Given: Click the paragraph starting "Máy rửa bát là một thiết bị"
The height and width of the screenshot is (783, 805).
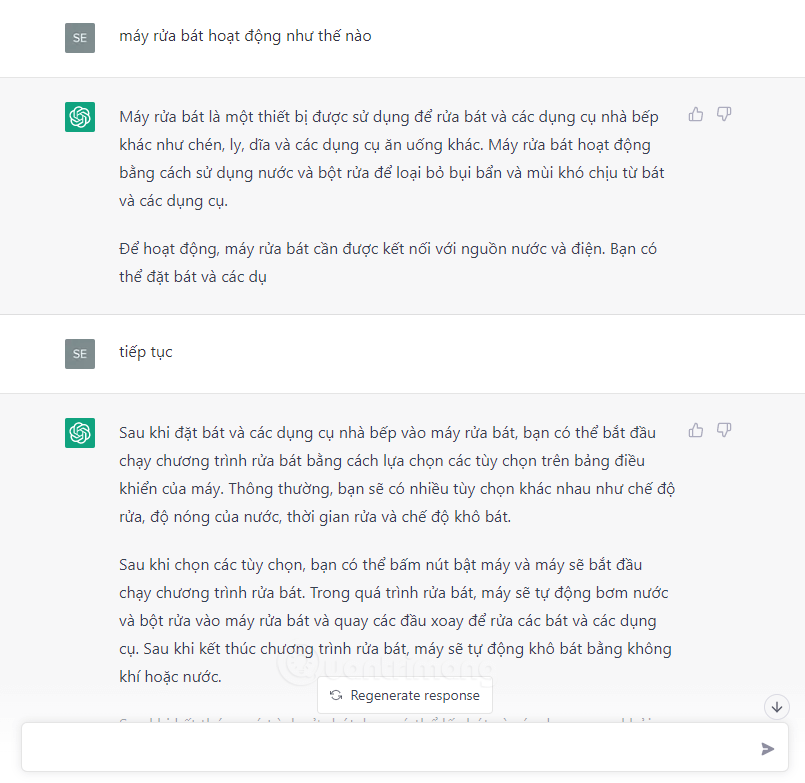Looking at the screenshot, I should click(392, 159).
